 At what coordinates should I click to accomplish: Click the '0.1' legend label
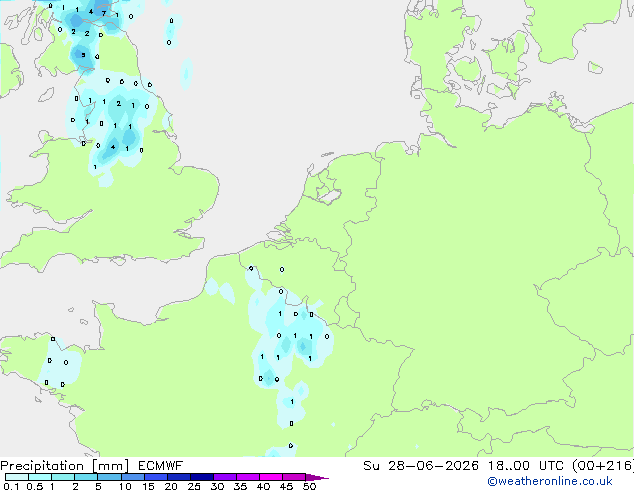point(11,486)
